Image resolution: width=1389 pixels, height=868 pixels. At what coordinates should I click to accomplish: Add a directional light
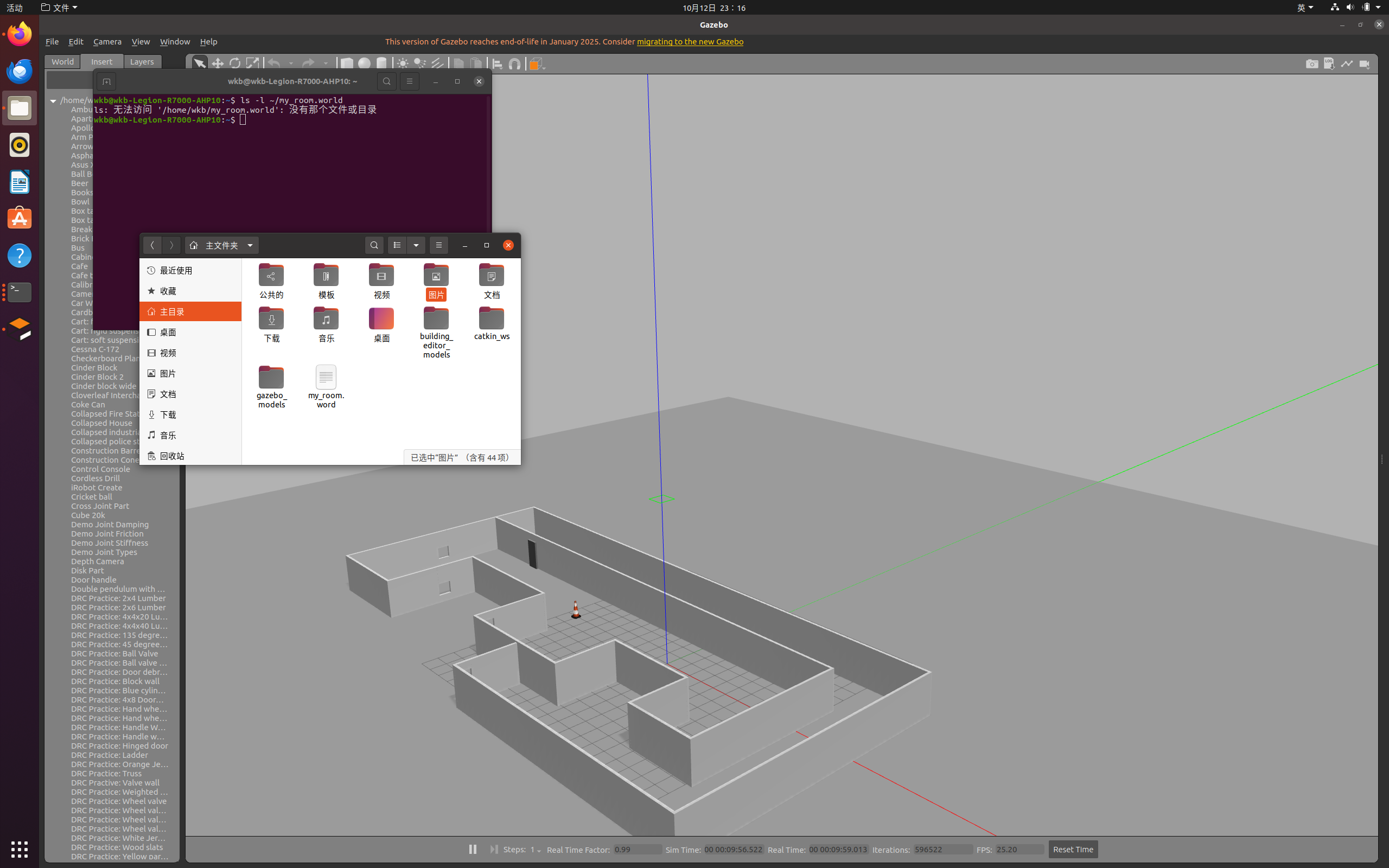[437, 63]
